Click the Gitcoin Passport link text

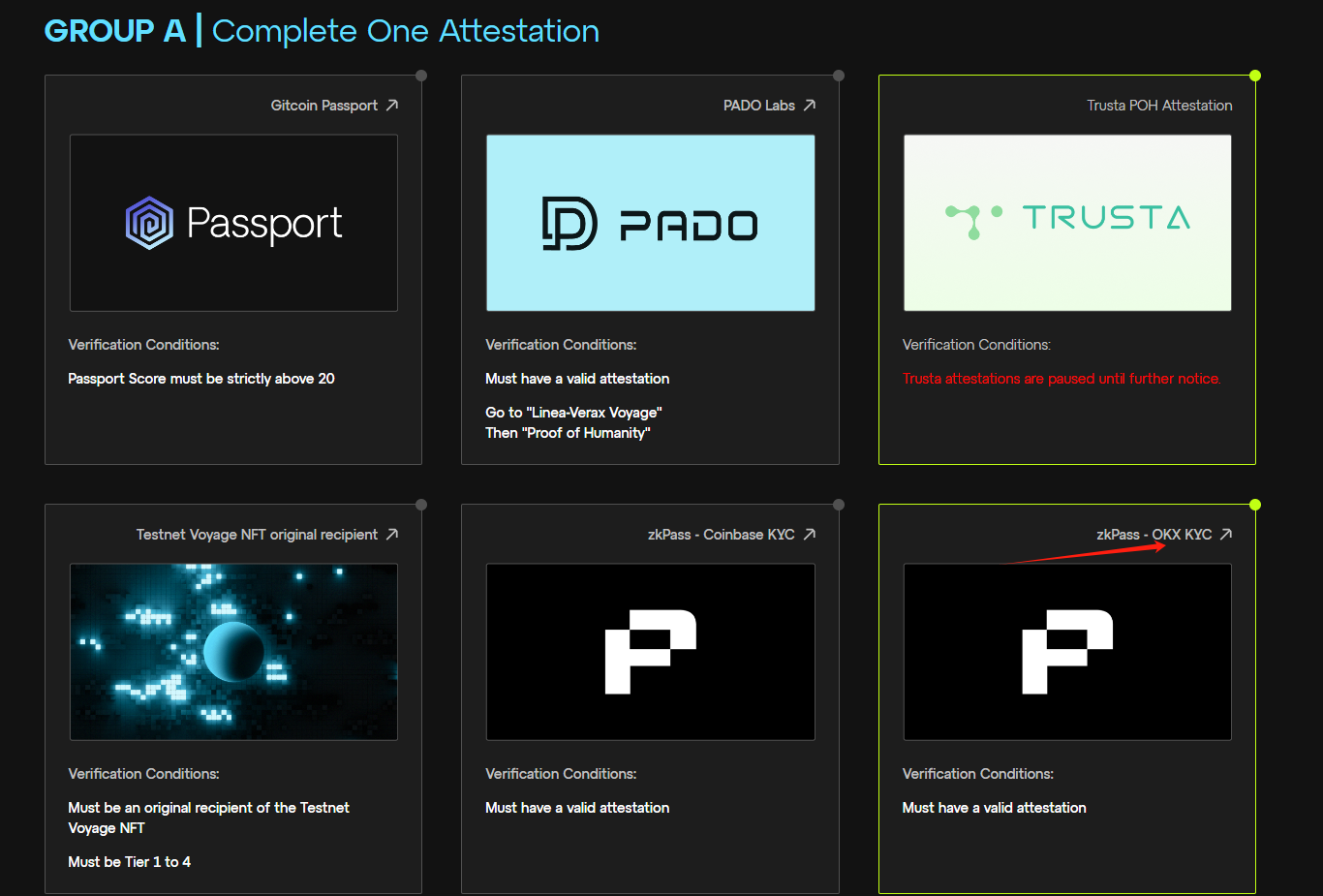[324, 106]
